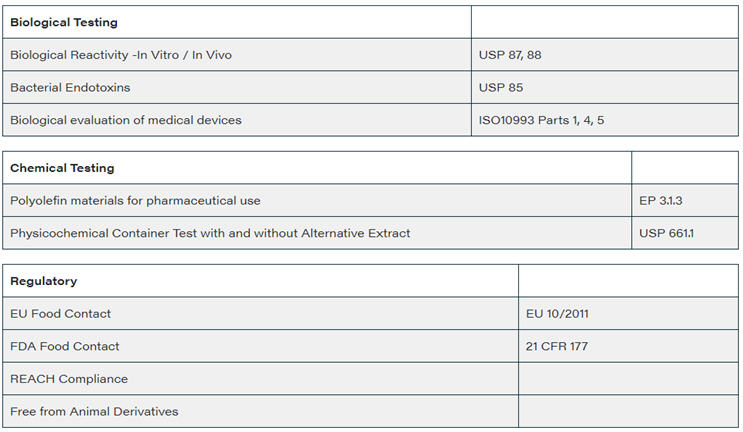Click the EP 3.1.3 cell
Viewport: 743px width, 432px height.
pos(660,201)
